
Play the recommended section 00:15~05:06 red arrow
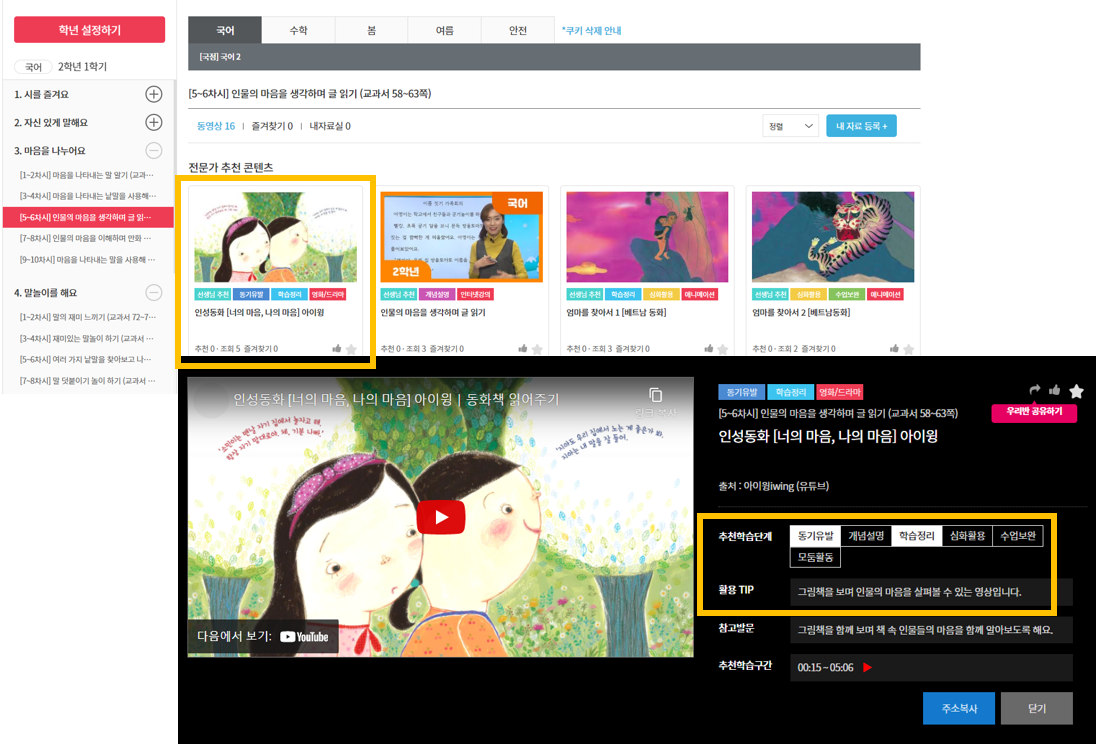[x=867, y=667]
